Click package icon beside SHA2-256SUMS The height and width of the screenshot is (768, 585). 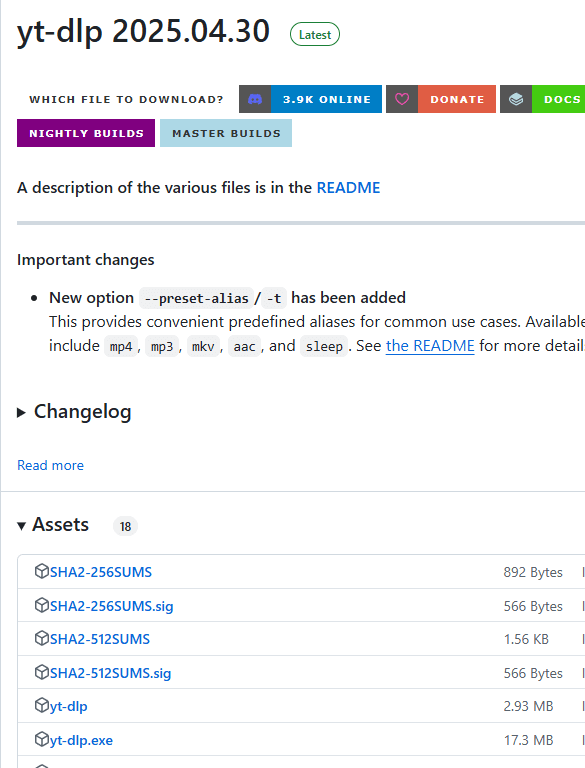[42, 571]
